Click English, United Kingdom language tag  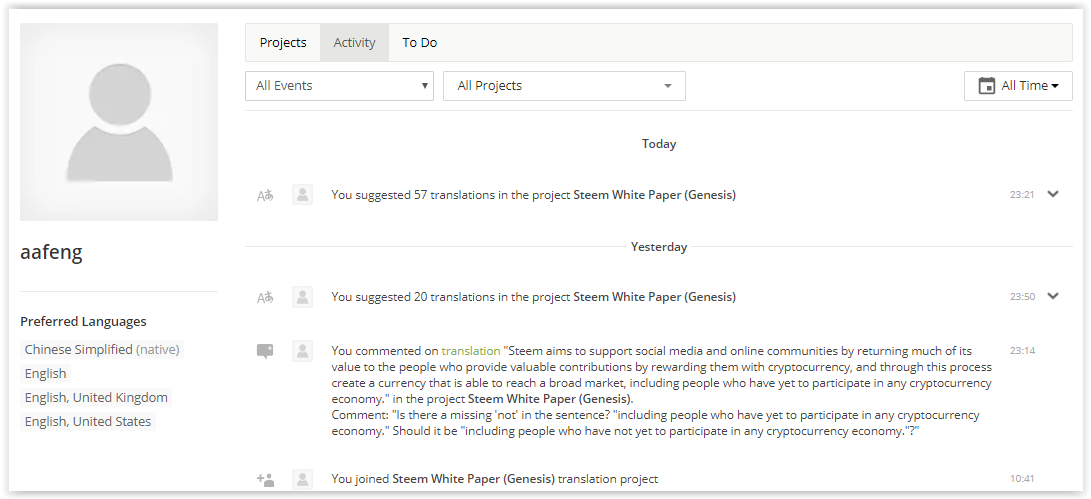pos(96,397)
